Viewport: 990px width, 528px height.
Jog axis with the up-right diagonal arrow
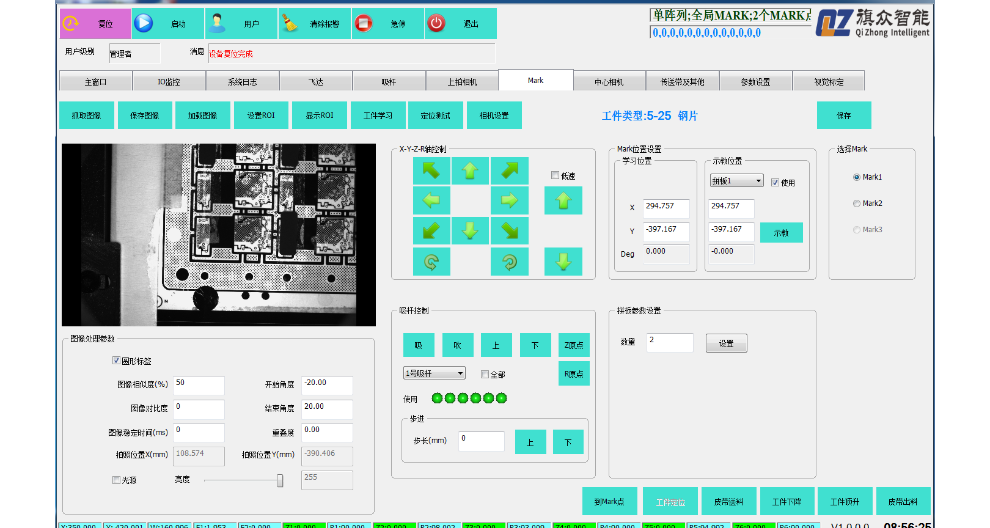[x=510, y=171]
